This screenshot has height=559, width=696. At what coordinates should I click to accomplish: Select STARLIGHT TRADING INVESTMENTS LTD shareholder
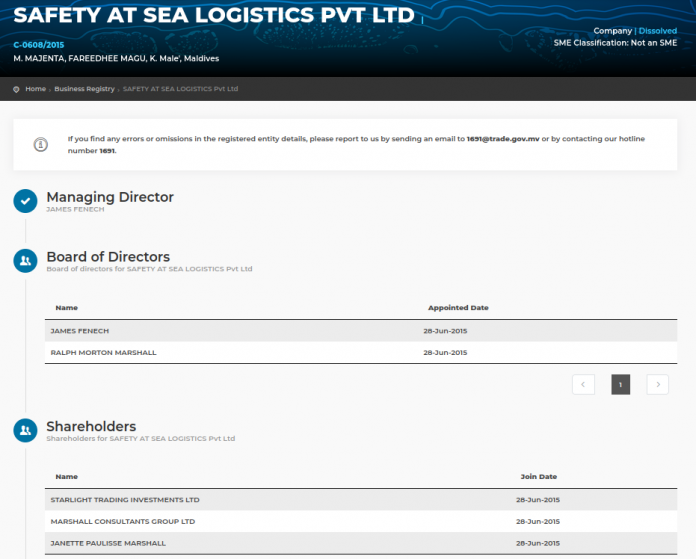point(125,500)
